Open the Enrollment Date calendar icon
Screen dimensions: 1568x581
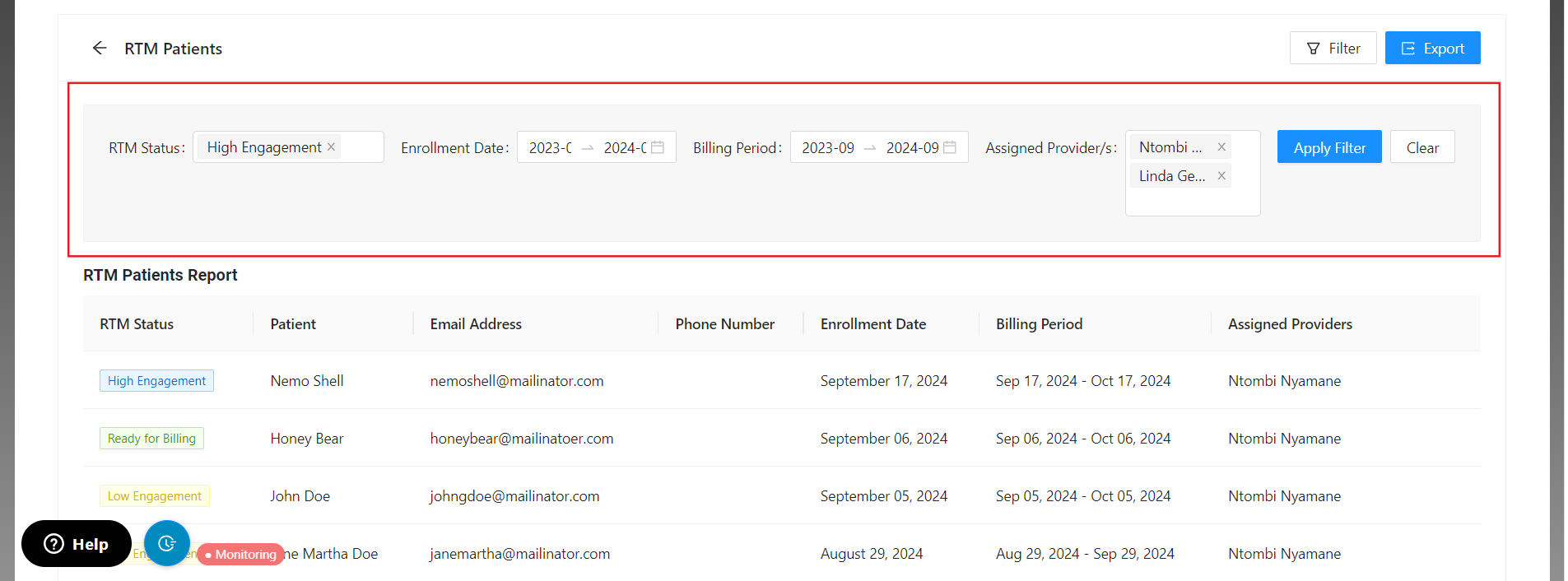[x=658, y=147]
